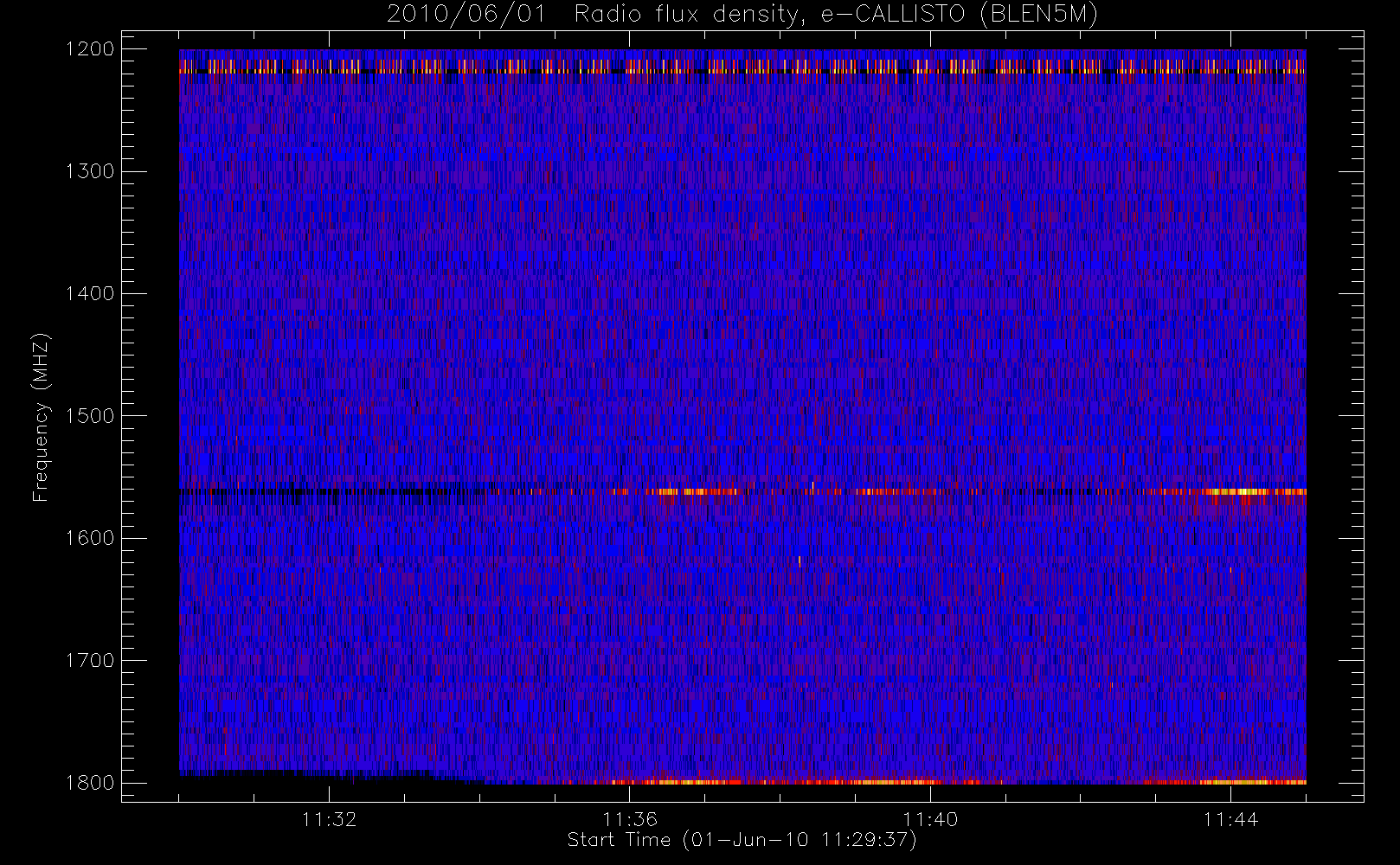Image resolution: width=1400 pixels, height=865 pixels.
Task: Click the 11:44 time tick label
Action: pos(1230,819)
